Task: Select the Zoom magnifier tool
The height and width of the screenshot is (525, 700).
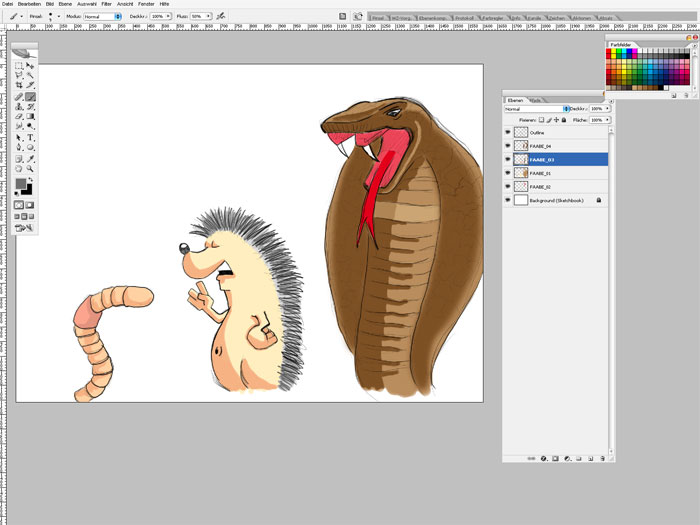Action: click(31, 169)
